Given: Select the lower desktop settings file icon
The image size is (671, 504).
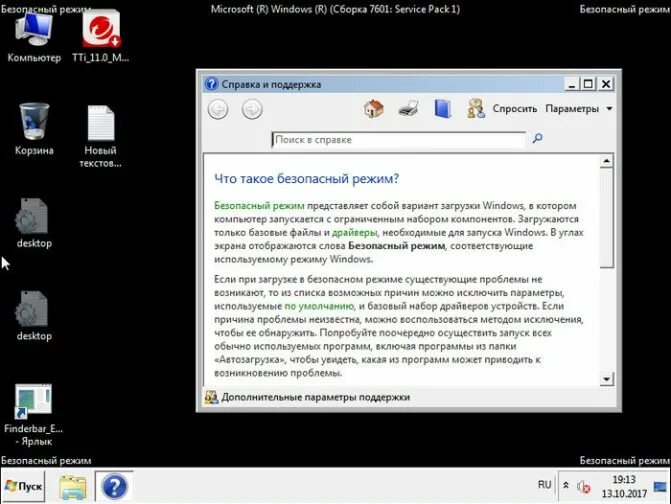Looking at the screenshot, I should (x=33, y=316).
